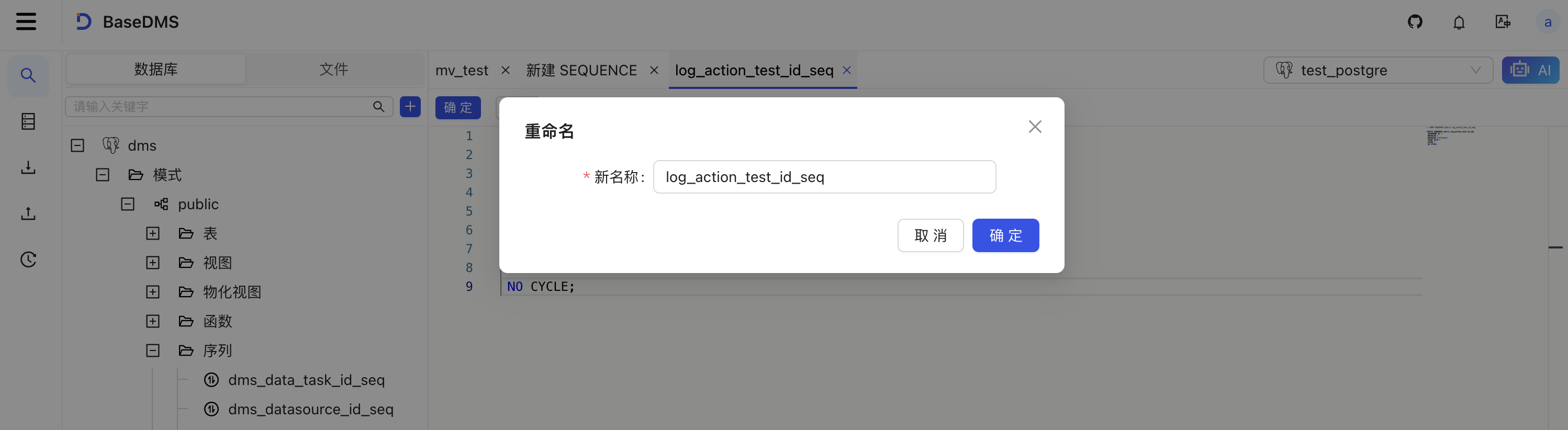Click the 物化视图 folder icon
Screen dimensions: 1568x430
pos(186,292)
